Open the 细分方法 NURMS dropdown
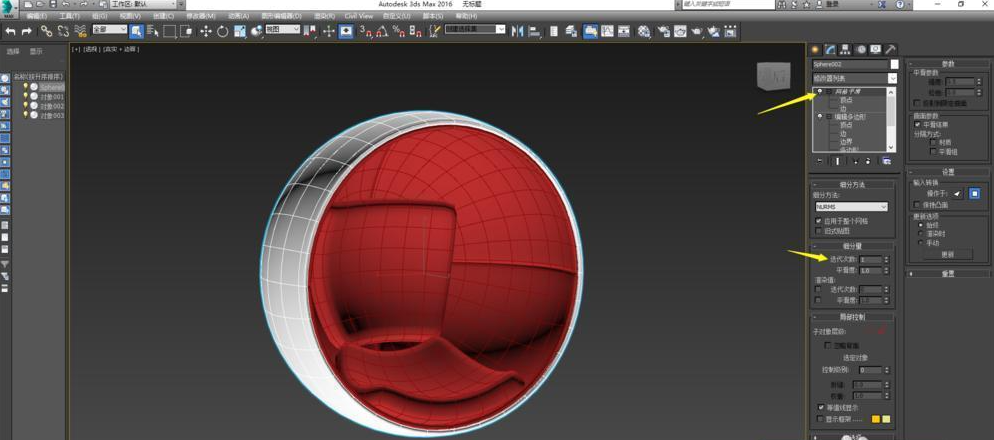The width and height of the screenshot is (994, 440). point(852,207)
